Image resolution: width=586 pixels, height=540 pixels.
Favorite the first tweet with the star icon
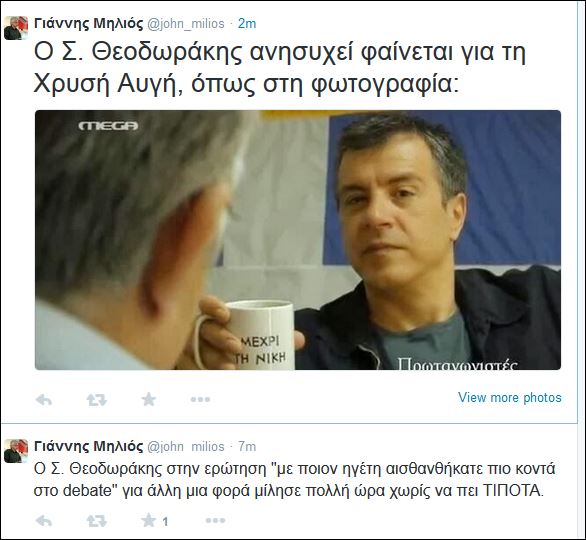pos(149,399)
